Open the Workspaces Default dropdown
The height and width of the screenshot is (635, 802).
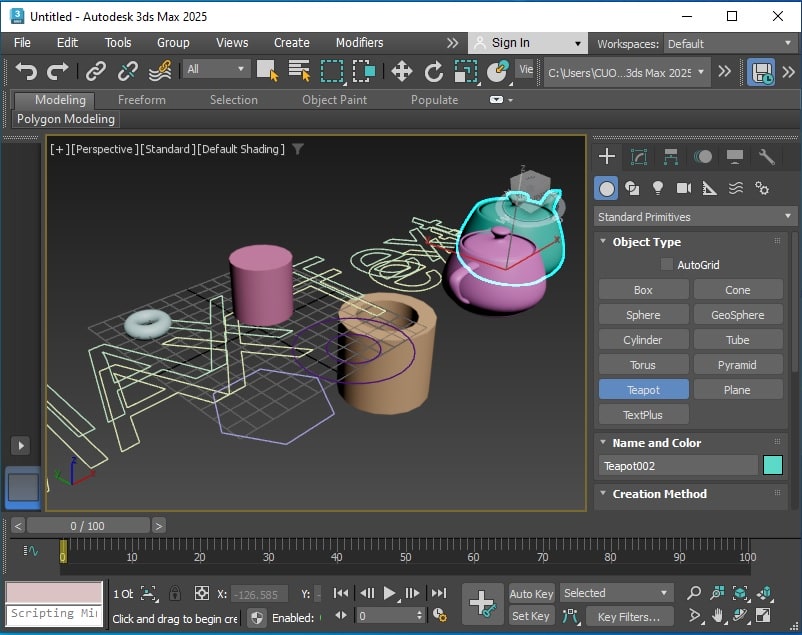click(x=730, y=44)
